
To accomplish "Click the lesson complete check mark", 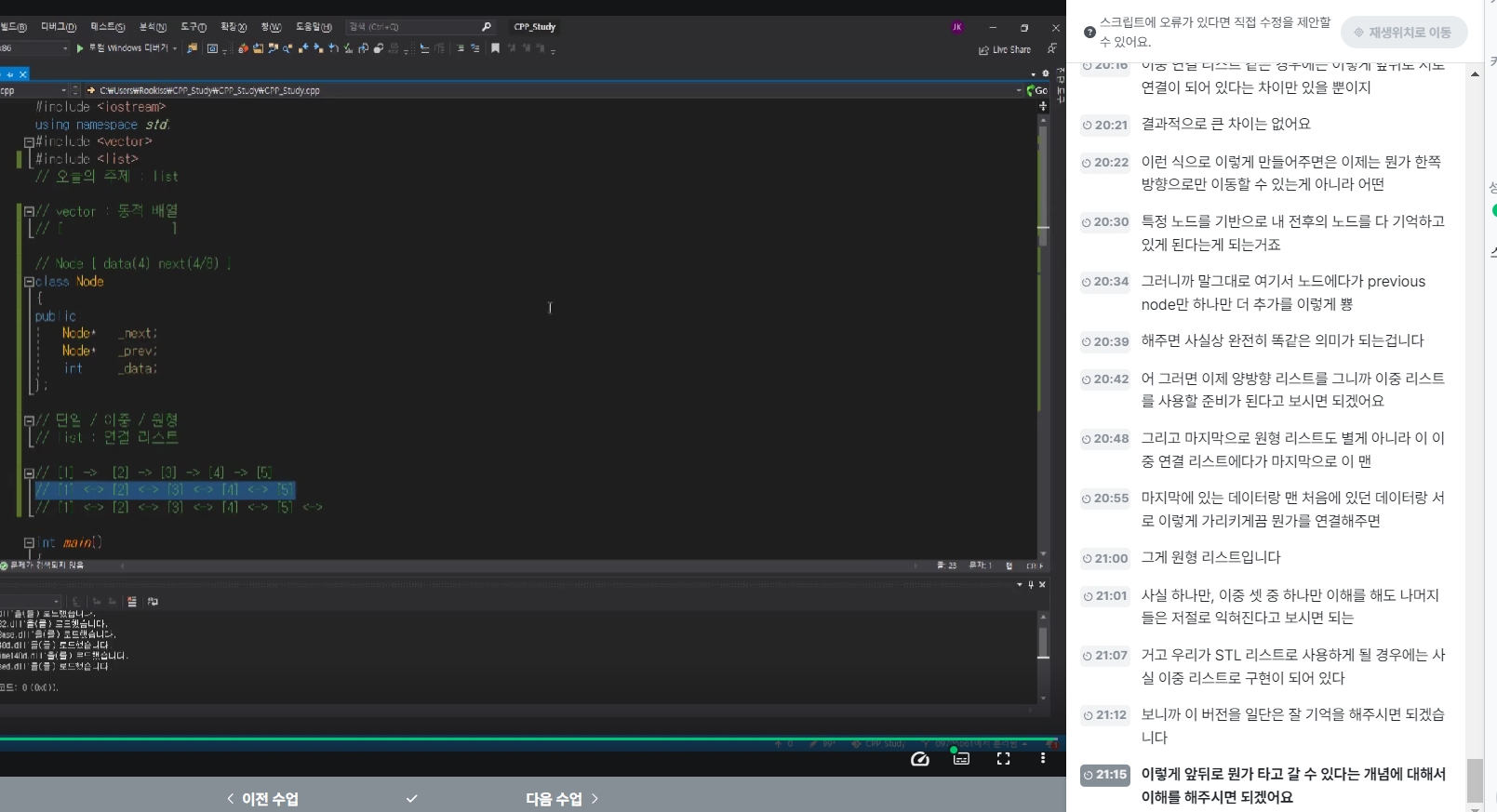I will 411,799.
